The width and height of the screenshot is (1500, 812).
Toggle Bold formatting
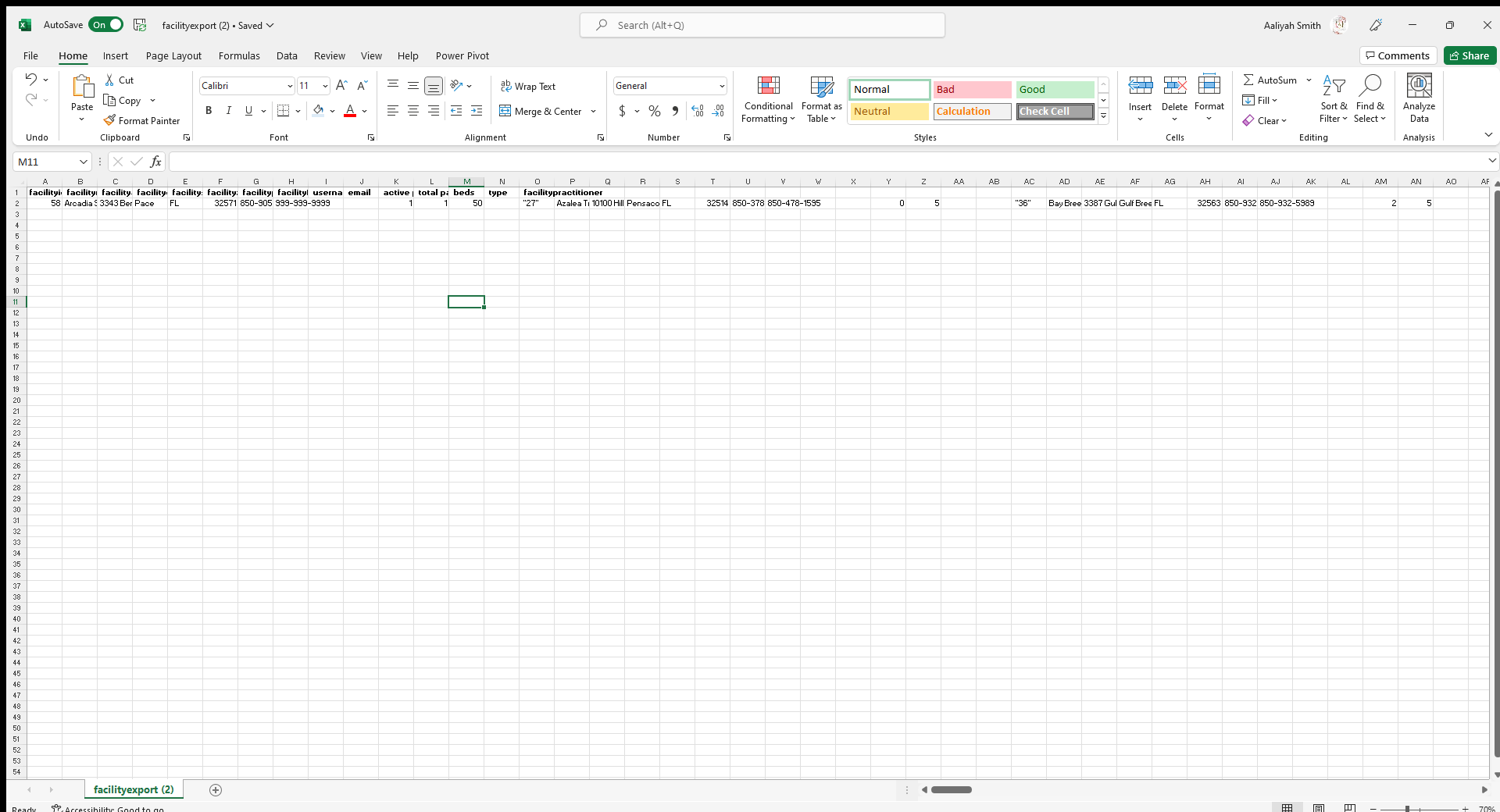tap(209, 111)
